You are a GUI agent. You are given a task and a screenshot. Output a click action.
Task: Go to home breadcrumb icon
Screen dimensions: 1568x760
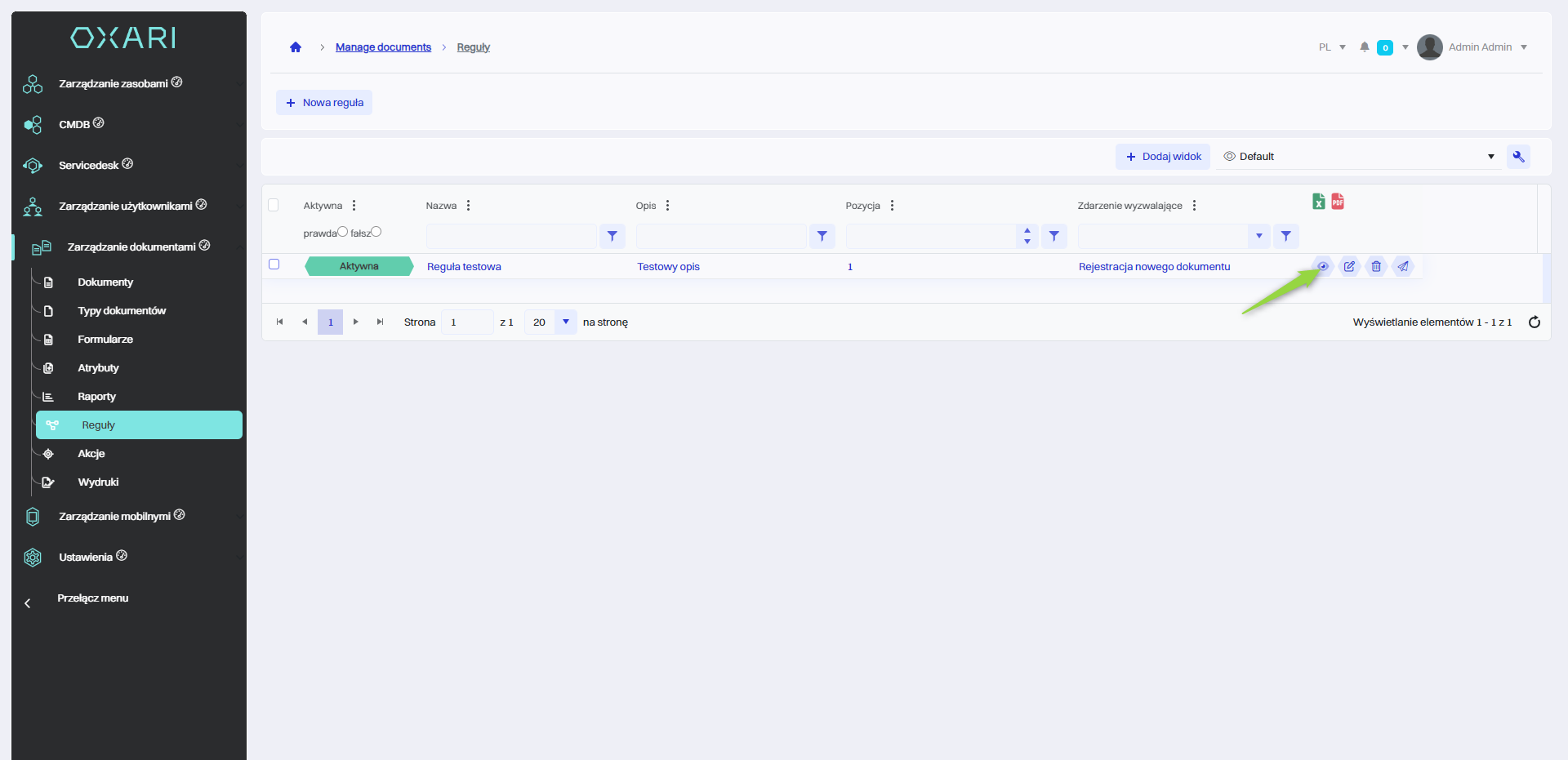pos(296,47)
